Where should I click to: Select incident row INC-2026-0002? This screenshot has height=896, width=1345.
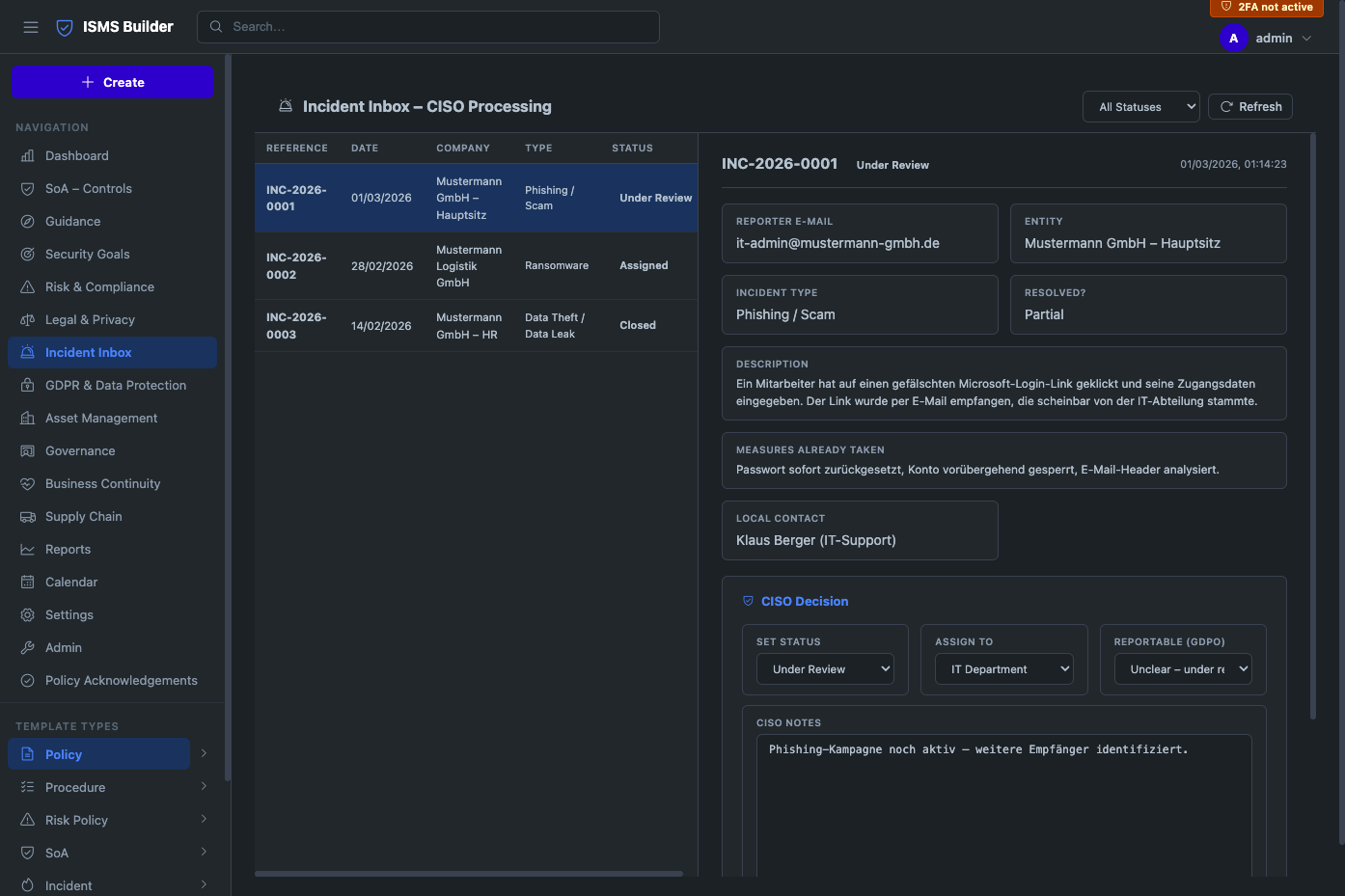pos(477,266)
